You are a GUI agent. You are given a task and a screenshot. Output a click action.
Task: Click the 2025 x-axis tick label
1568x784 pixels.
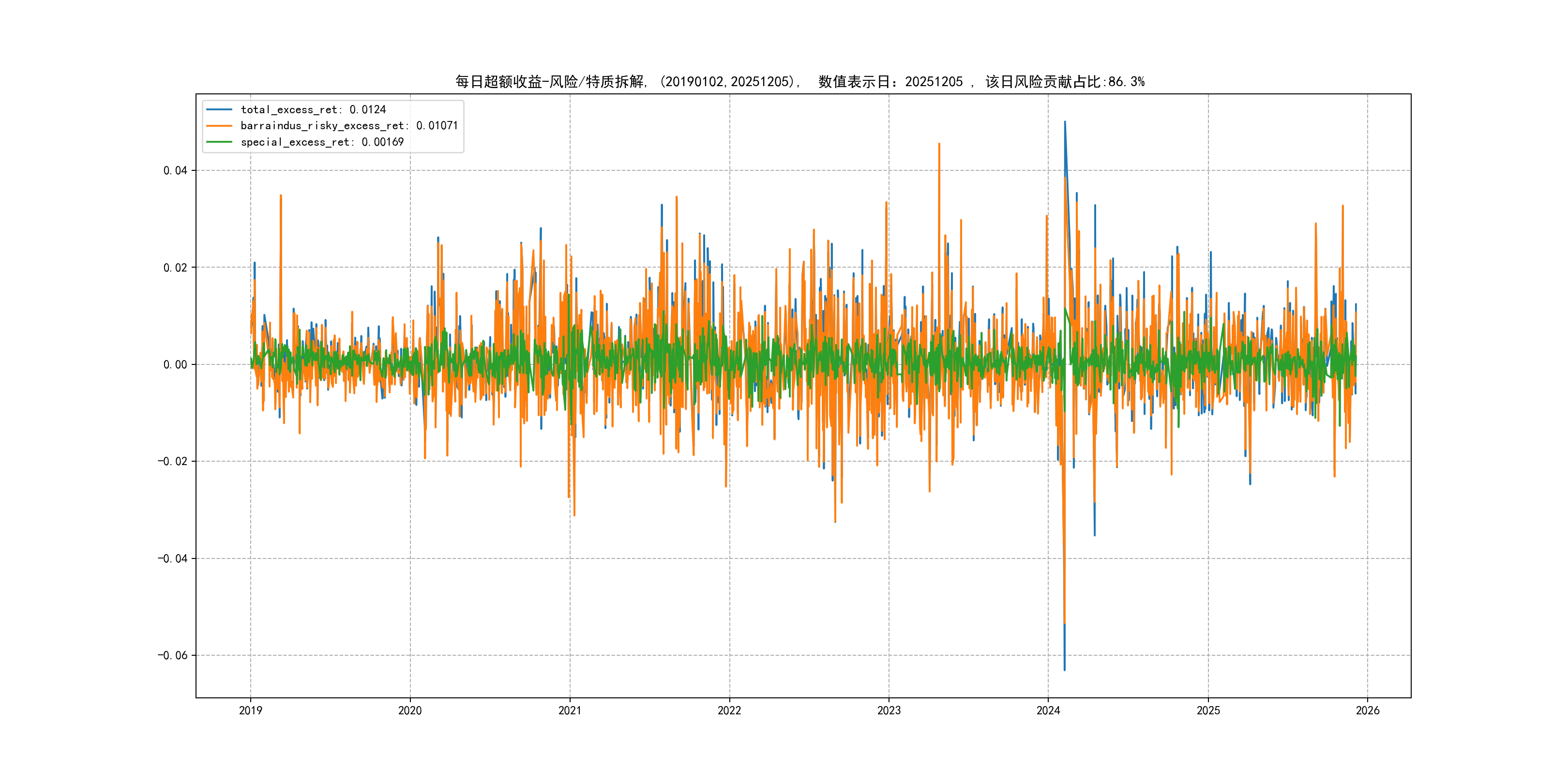[1208, 710]
